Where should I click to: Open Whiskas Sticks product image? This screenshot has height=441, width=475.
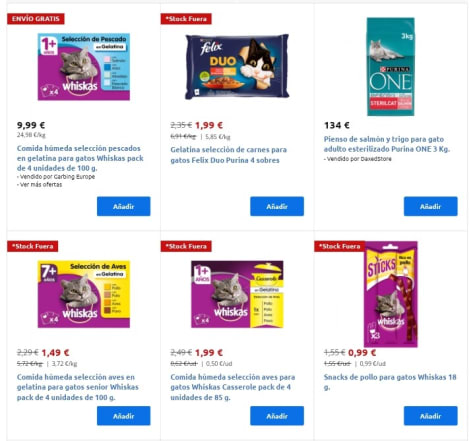click(x=391, y=294)
